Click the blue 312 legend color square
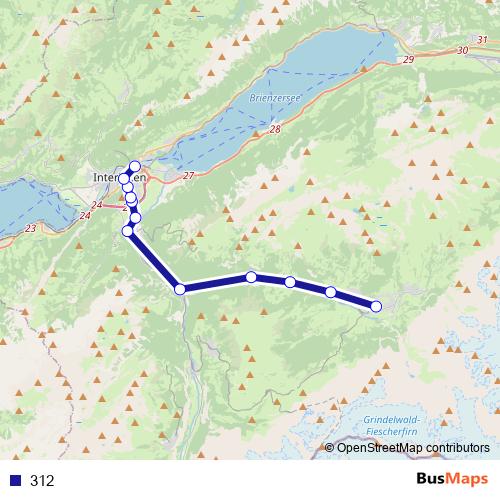 [15, 480]
